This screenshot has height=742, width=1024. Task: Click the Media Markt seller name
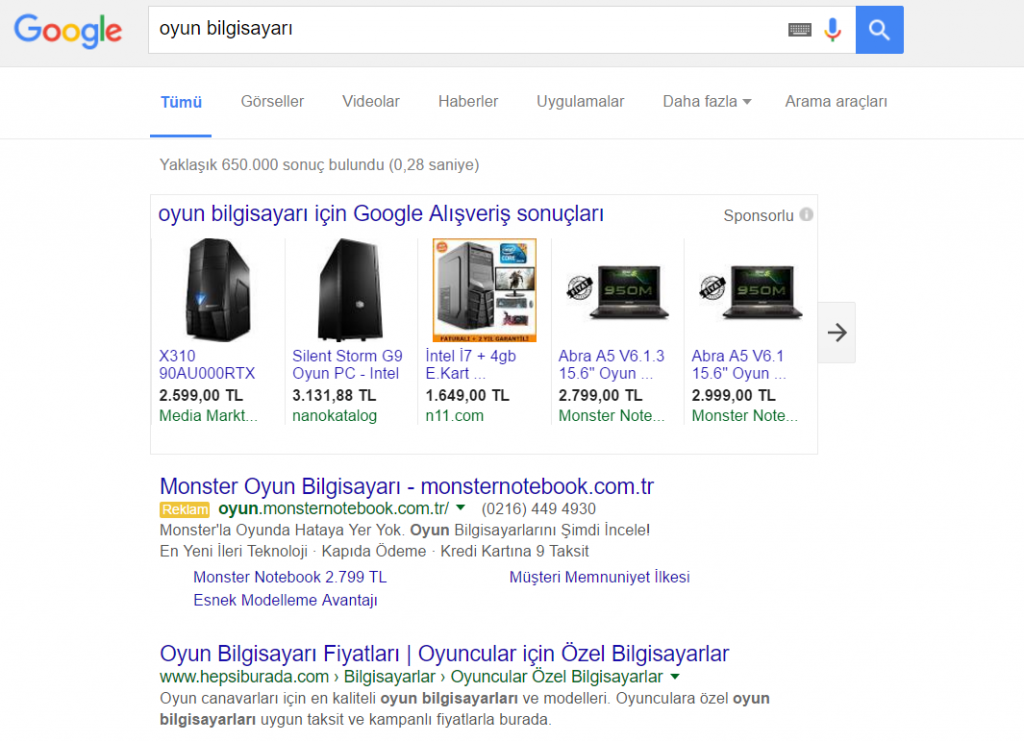click(x=208, y=415)
